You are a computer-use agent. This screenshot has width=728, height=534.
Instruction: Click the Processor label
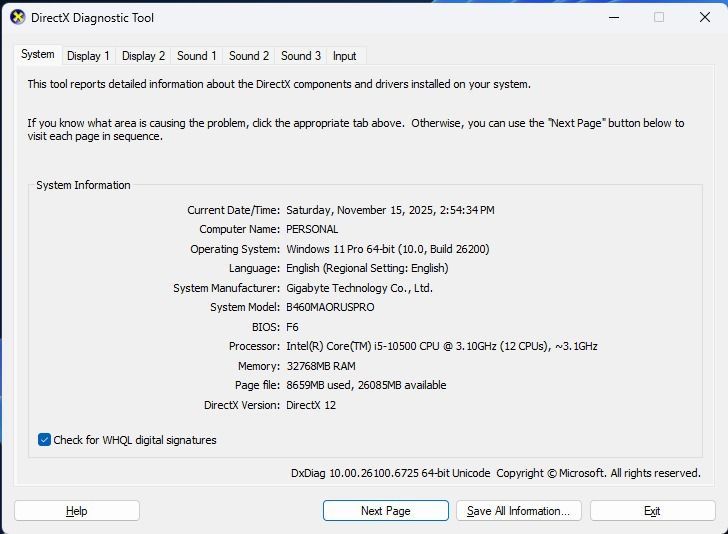pyautogui.click(x=254, y=346)
